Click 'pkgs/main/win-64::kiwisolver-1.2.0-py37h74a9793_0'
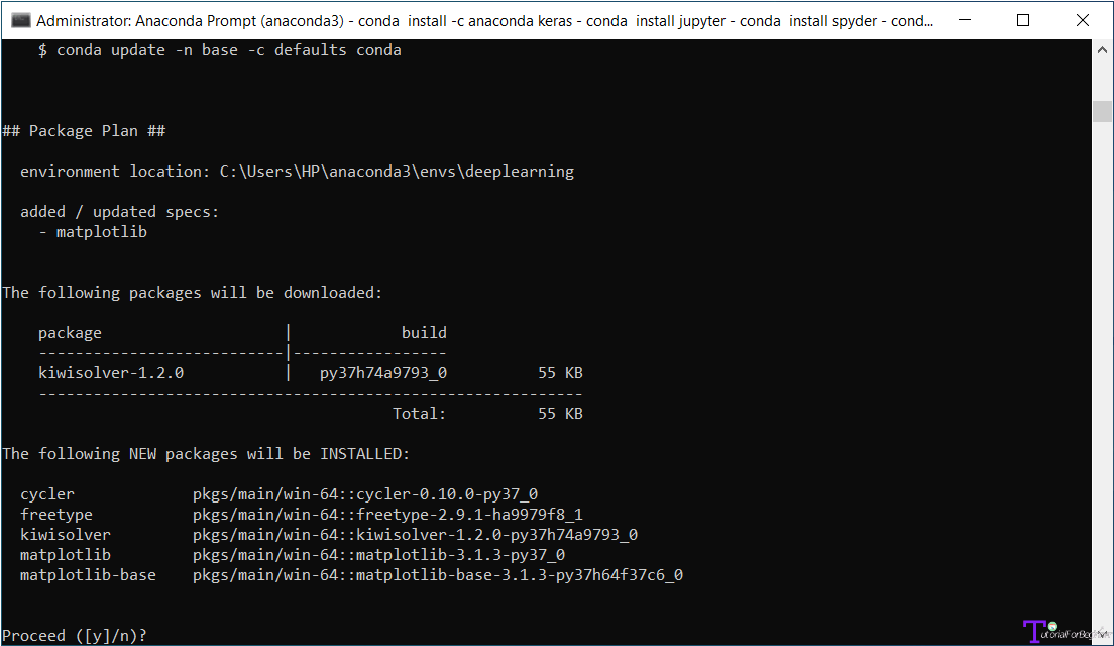The height and width of the screenshot is (646, 1114). [x=415, y=534]
